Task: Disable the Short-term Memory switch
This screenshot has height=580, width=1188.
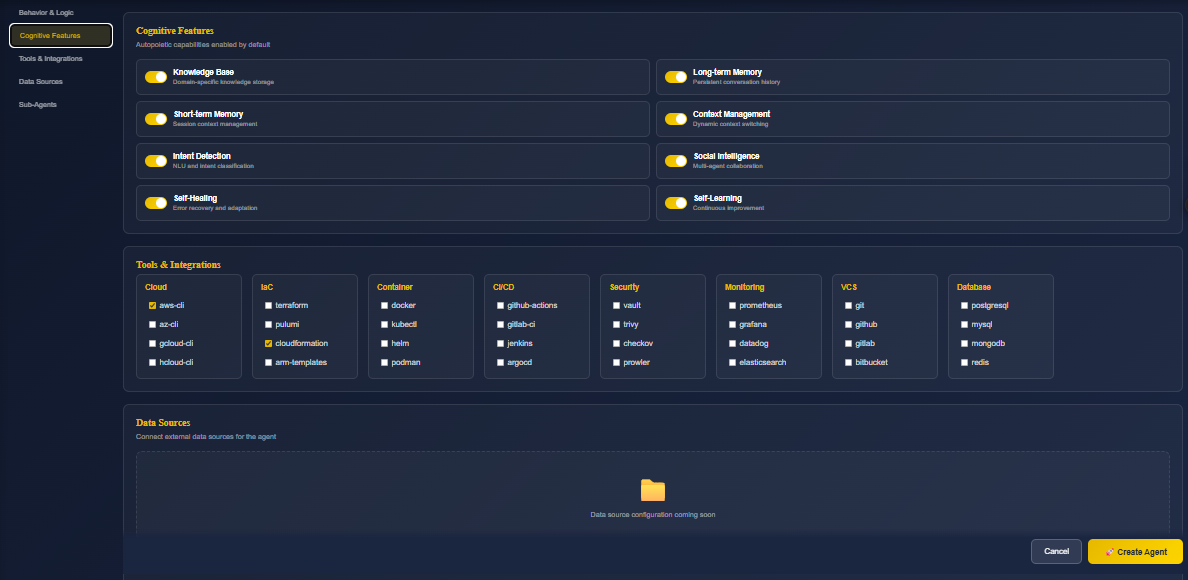Action: pyautogui.click(x=156, y=119)
